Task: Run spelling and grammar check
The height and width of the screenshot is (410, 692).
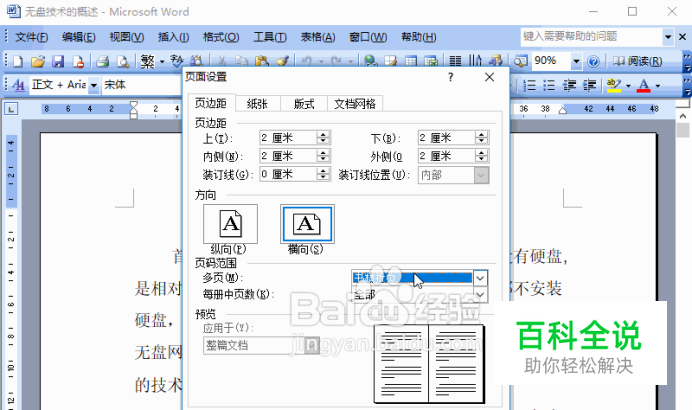Action: [x=177, y=61]
